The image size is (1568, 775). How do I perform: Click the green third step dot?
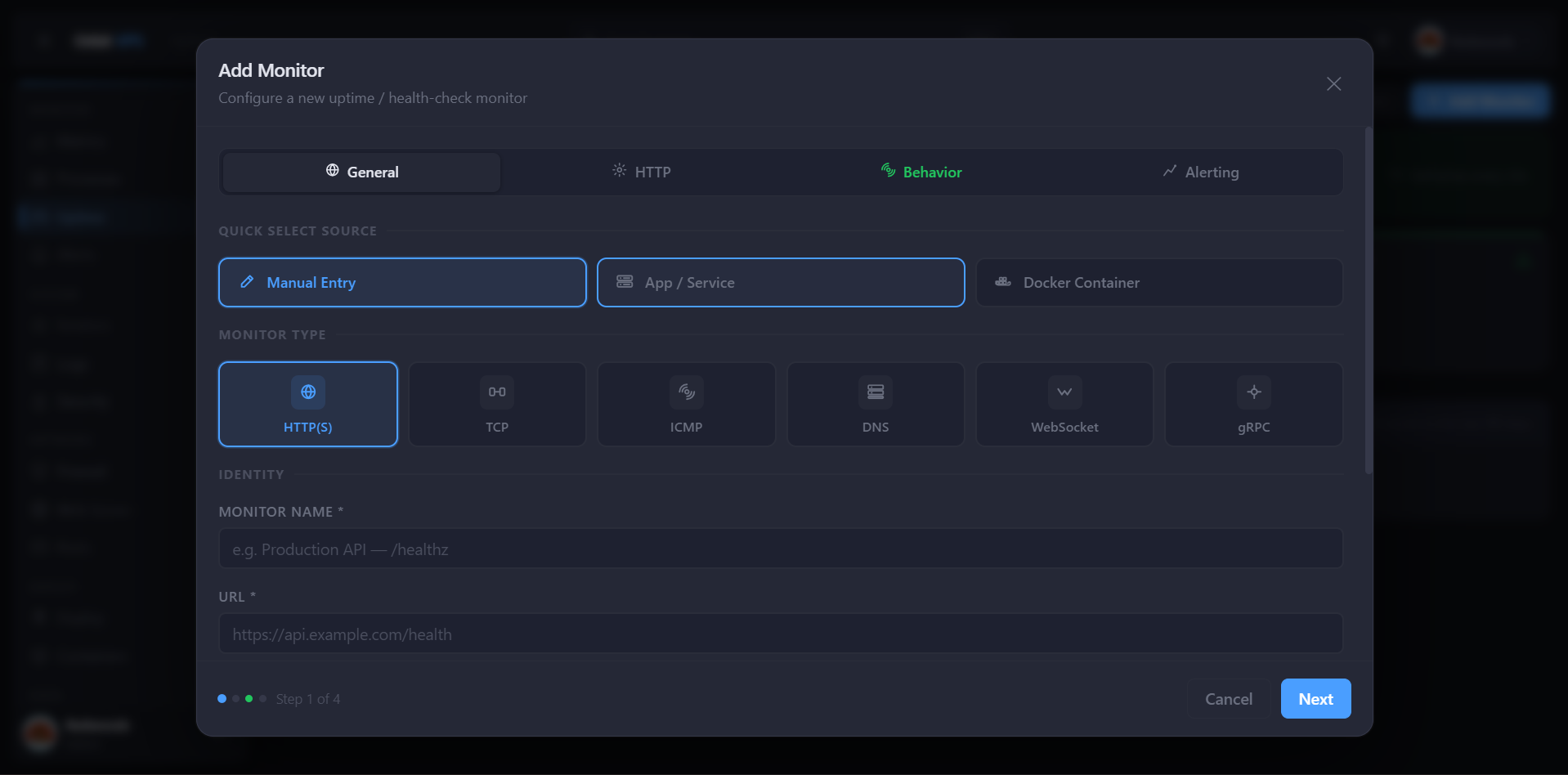point(249,698)
